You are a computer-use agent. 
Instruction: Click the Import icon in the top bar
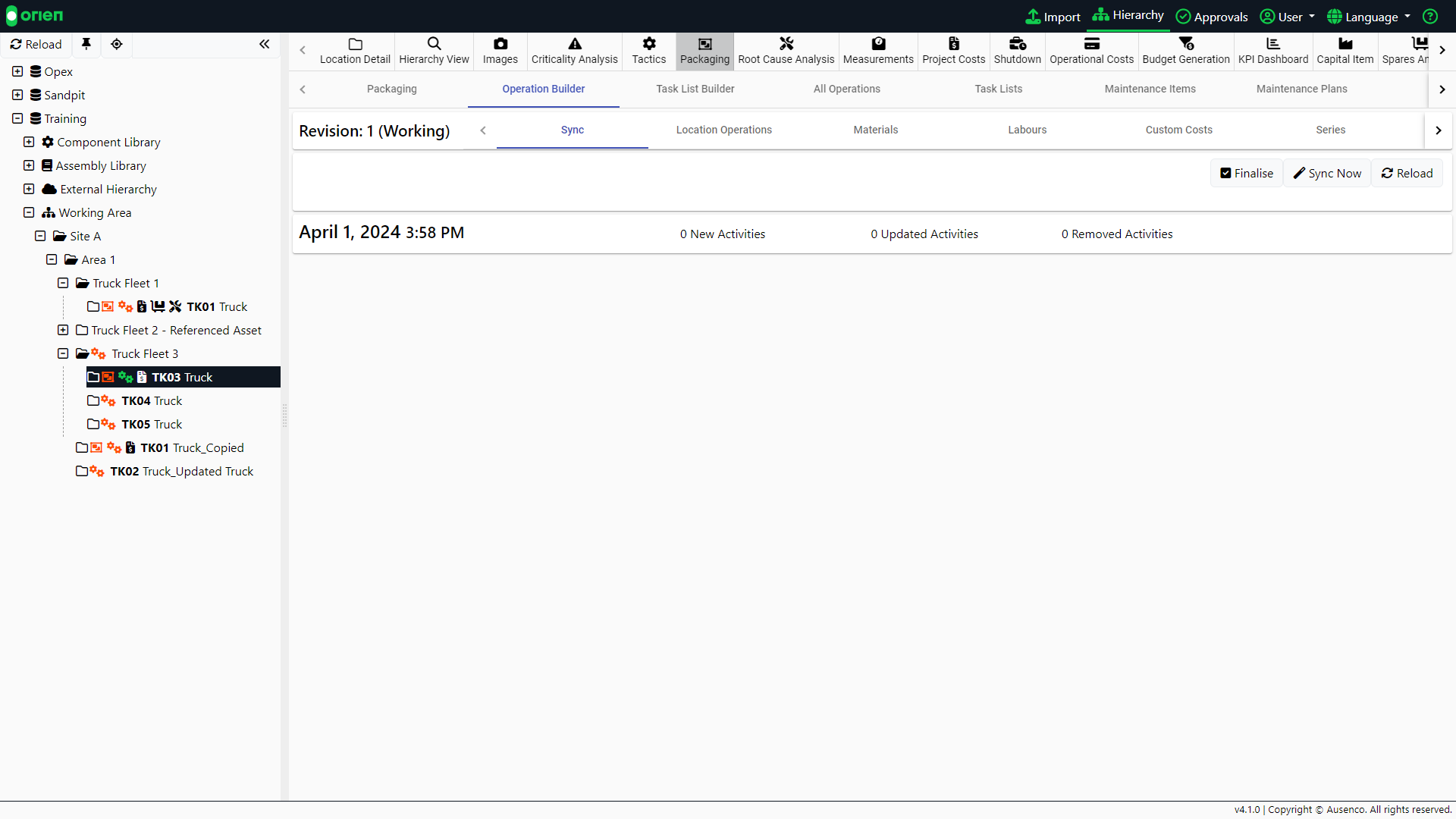click(1035, 16)
